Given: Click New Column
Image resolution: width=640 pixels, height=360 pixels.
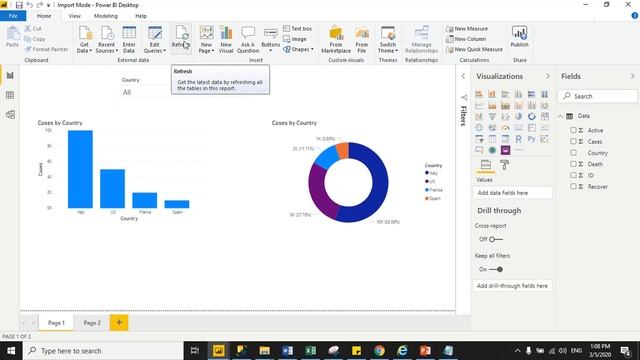Looking at the screenshot, I should [466, 39].
